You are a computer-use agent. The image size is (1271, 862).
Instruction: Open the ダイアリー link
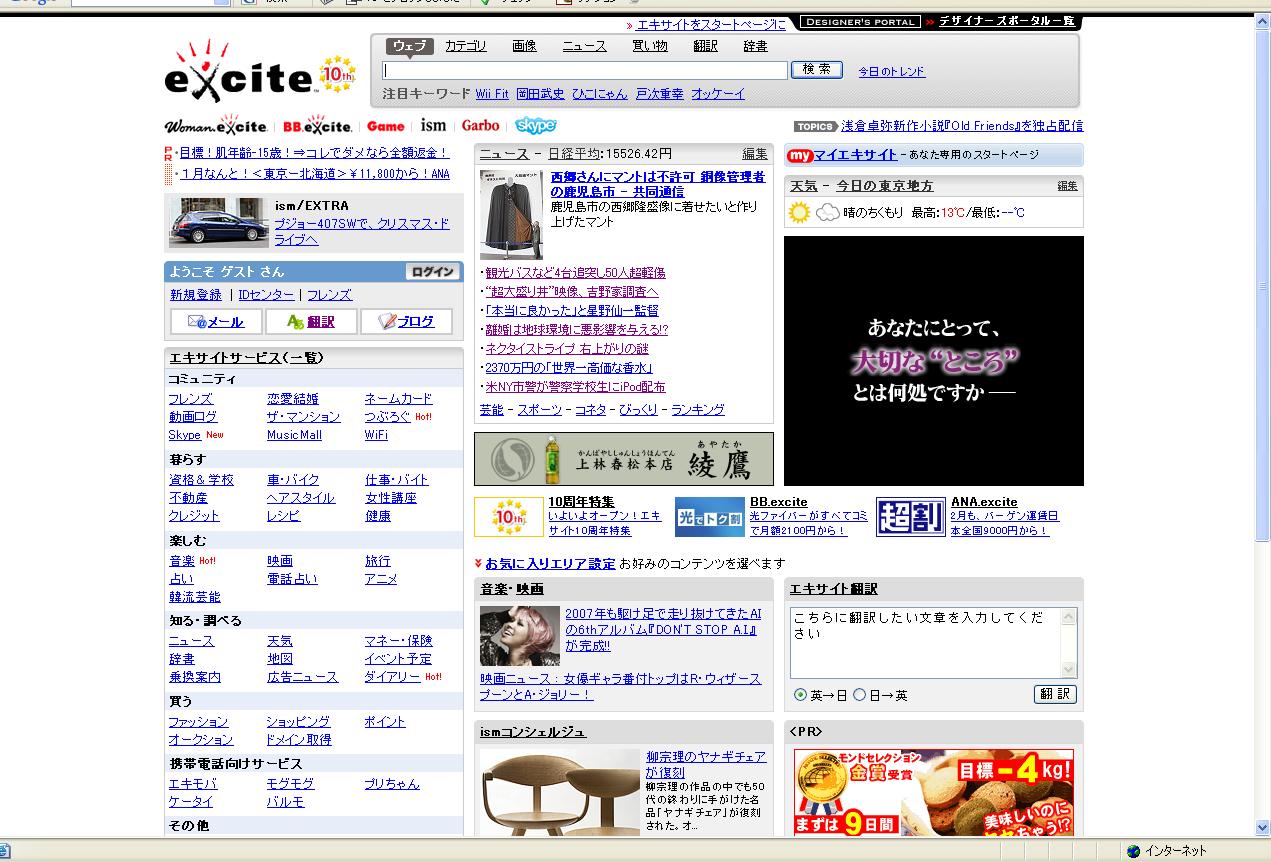[392, 677]
